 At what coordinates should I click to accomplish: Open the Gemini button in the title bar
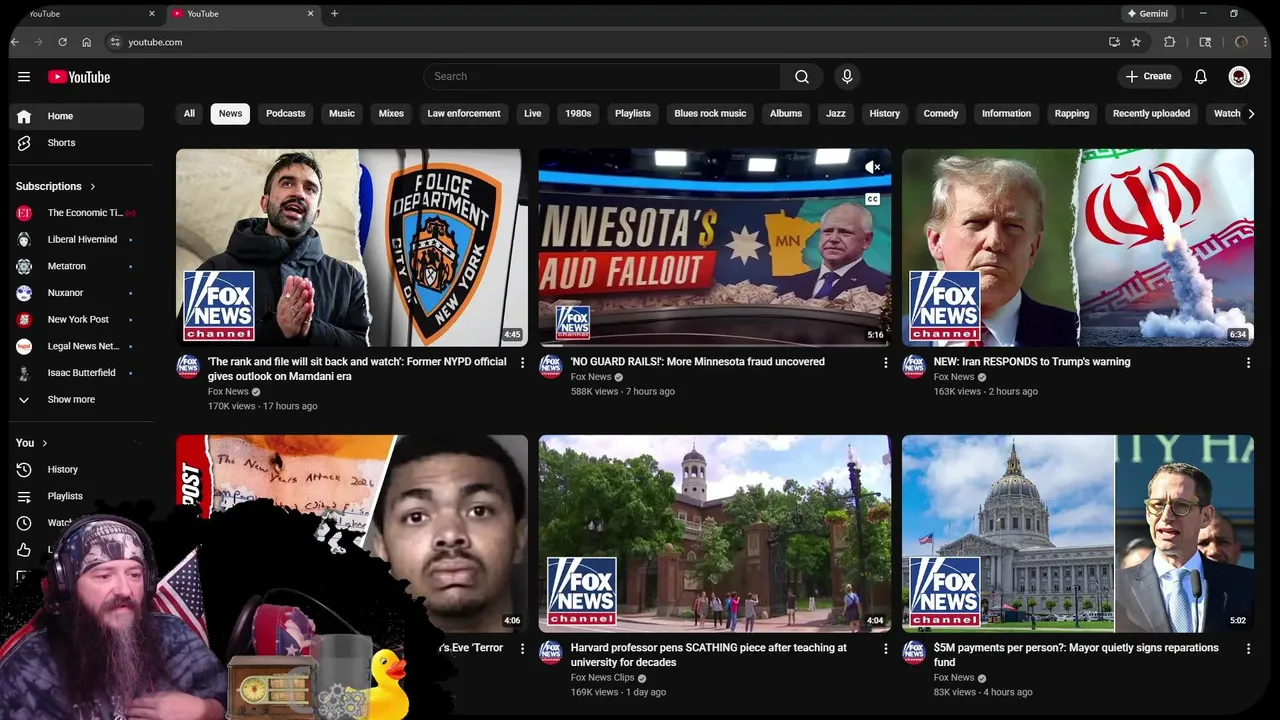tap(1148, 14)
